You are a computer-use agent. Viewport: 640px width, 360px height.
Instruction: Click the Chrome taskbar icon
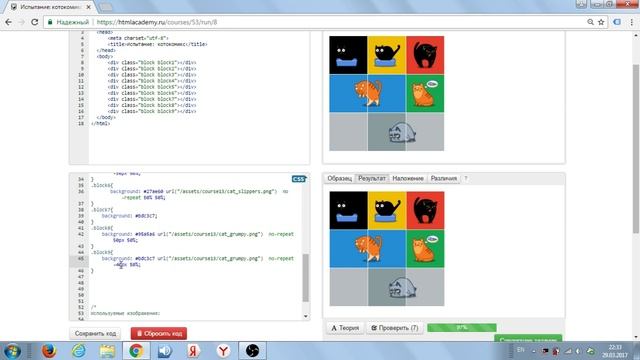[136, 351]
